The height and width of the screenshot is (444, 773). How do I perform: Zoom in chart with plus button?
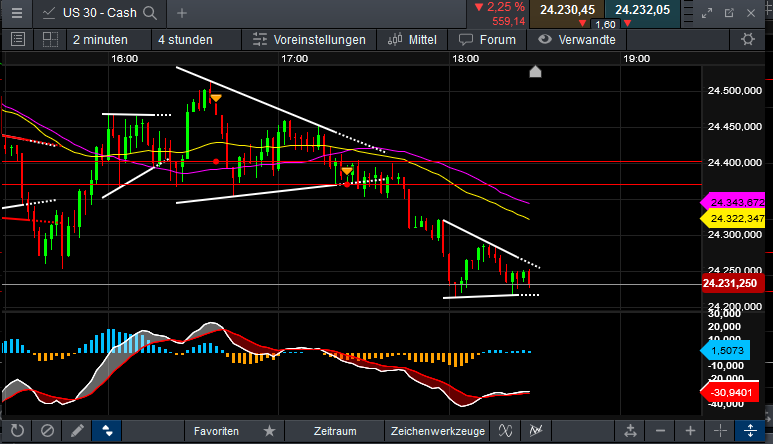tap(690, 431)
